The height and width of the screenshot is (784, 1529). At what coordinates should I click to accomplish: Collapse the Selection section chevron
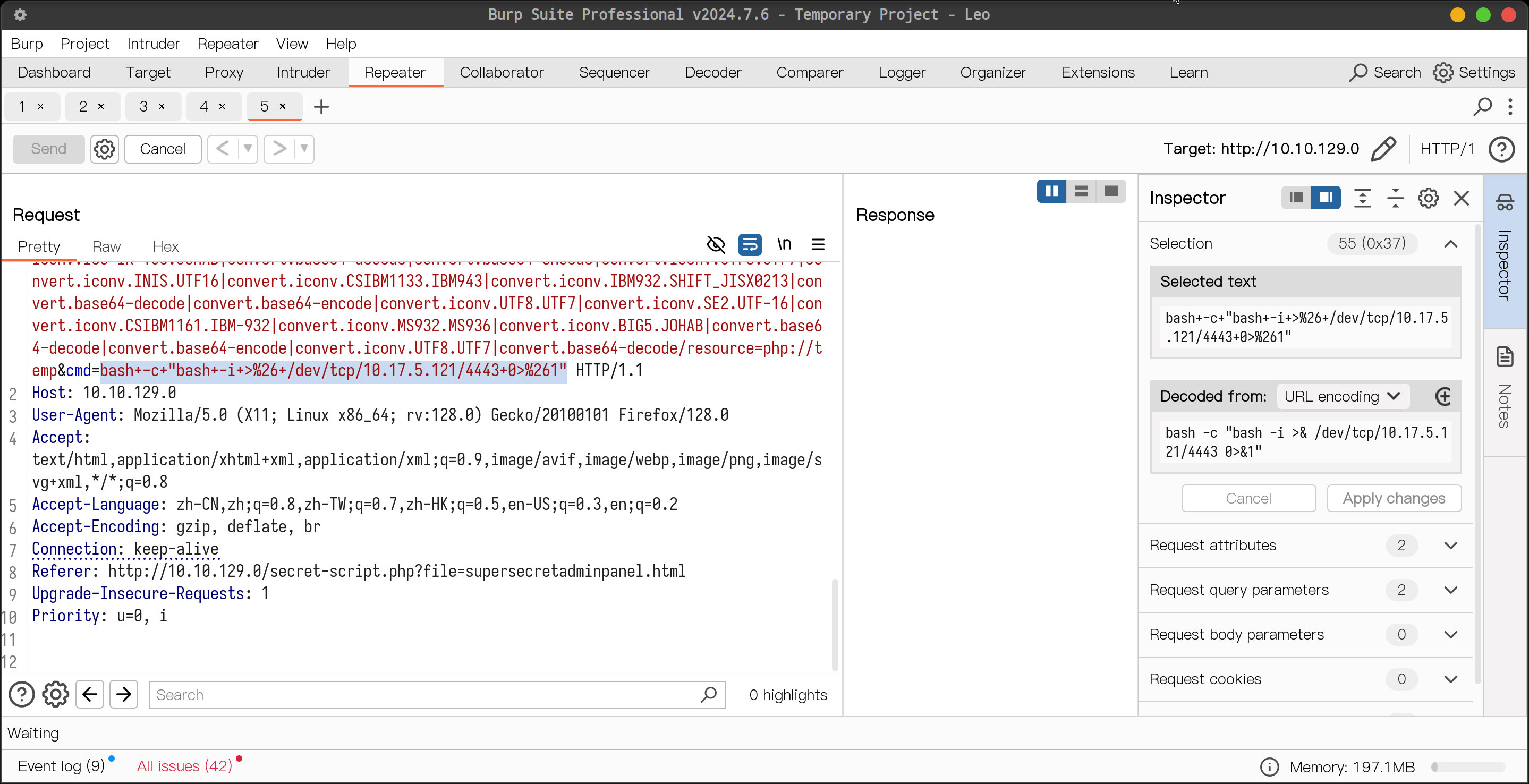tap(1451, 244)
